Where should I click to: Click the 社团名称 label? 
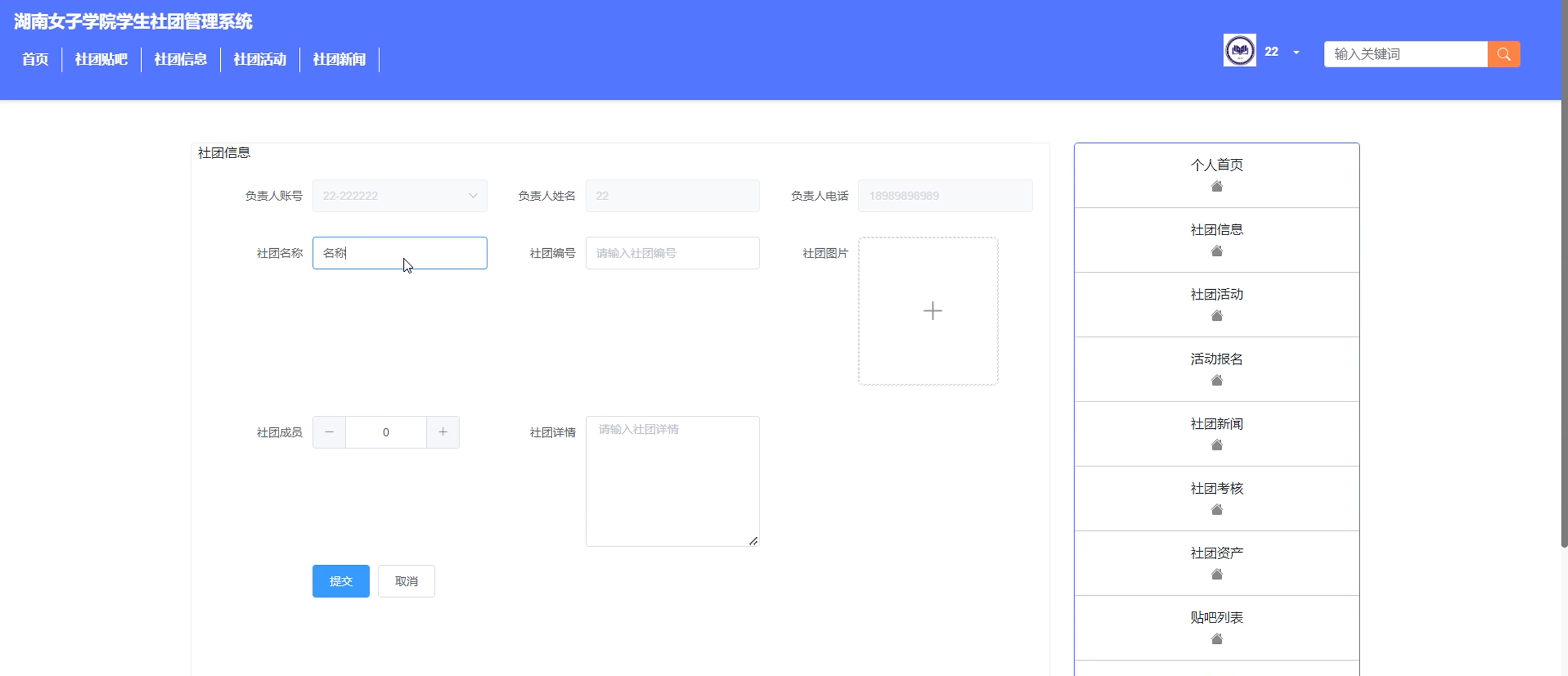[279, 253]
